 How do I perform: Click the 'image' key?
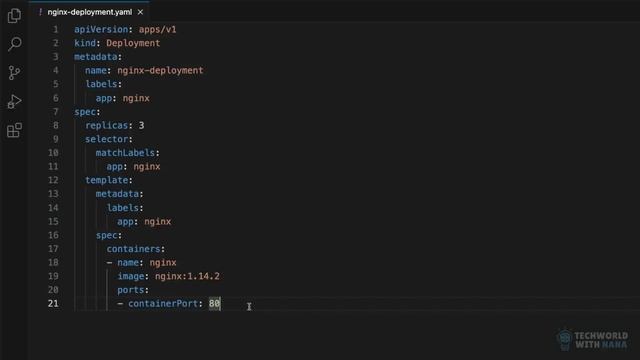pos(131,276)
